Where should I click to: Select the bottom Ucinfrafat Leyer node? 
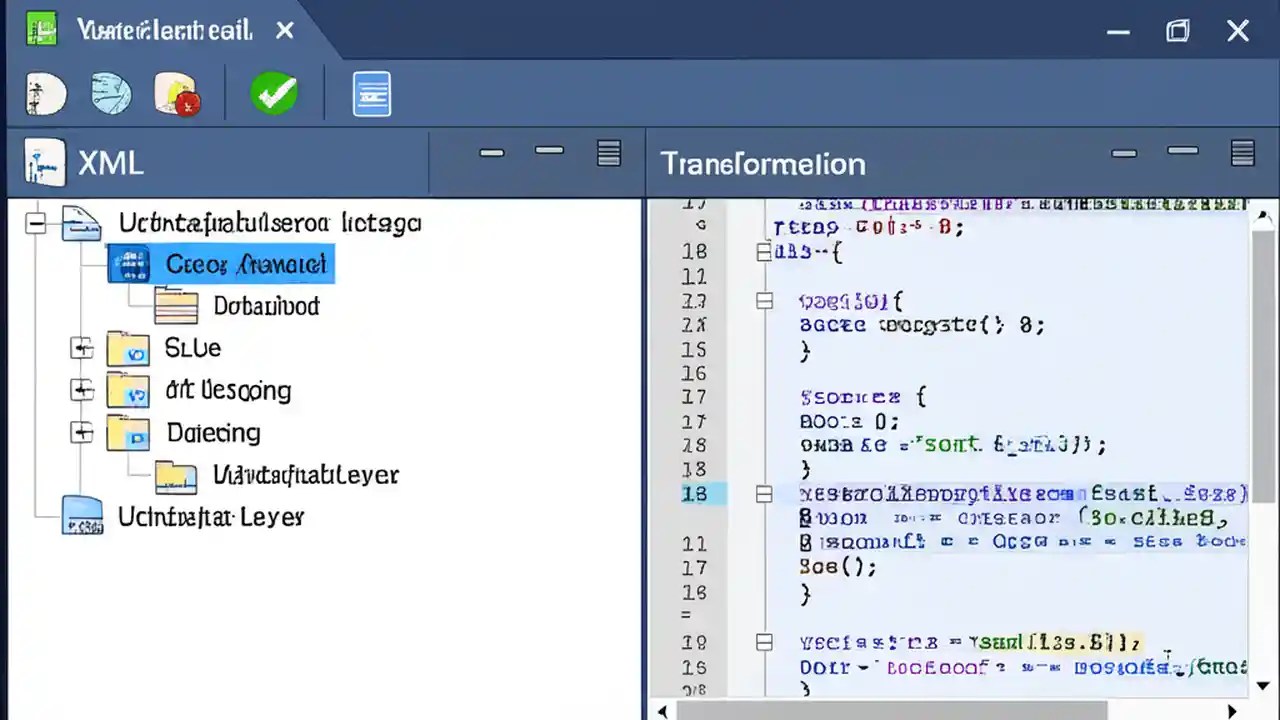(x=210, y=517)
